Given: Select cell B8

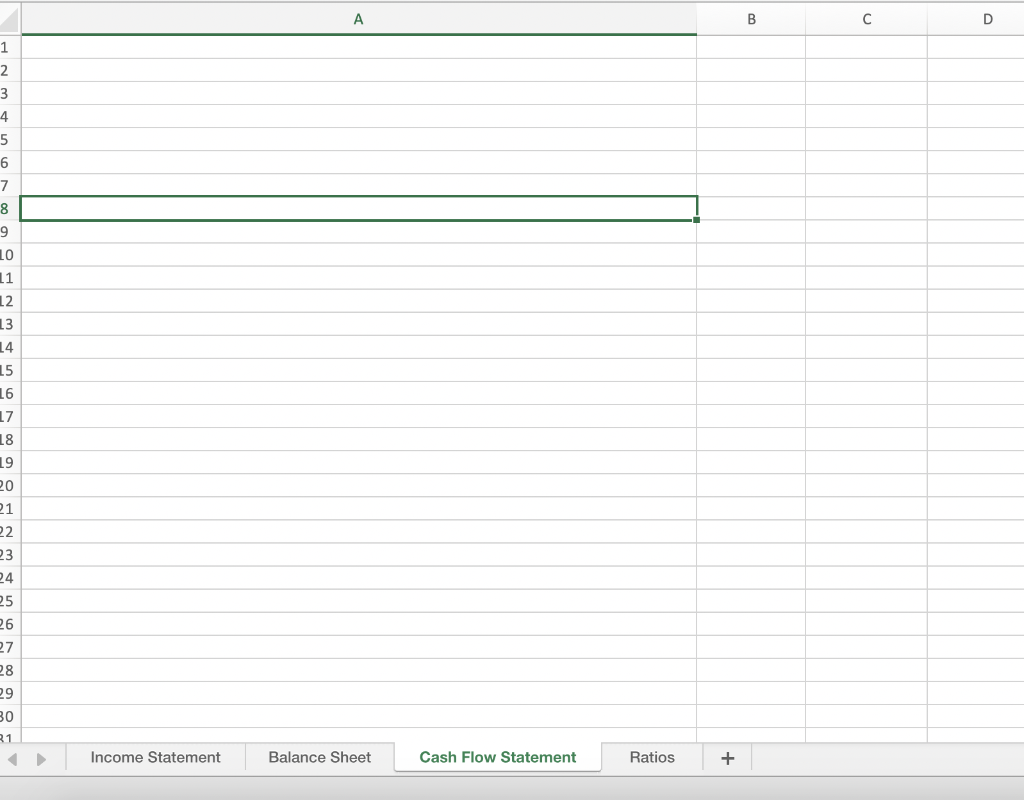Looking at the screenshot, I should pos(751,208).
